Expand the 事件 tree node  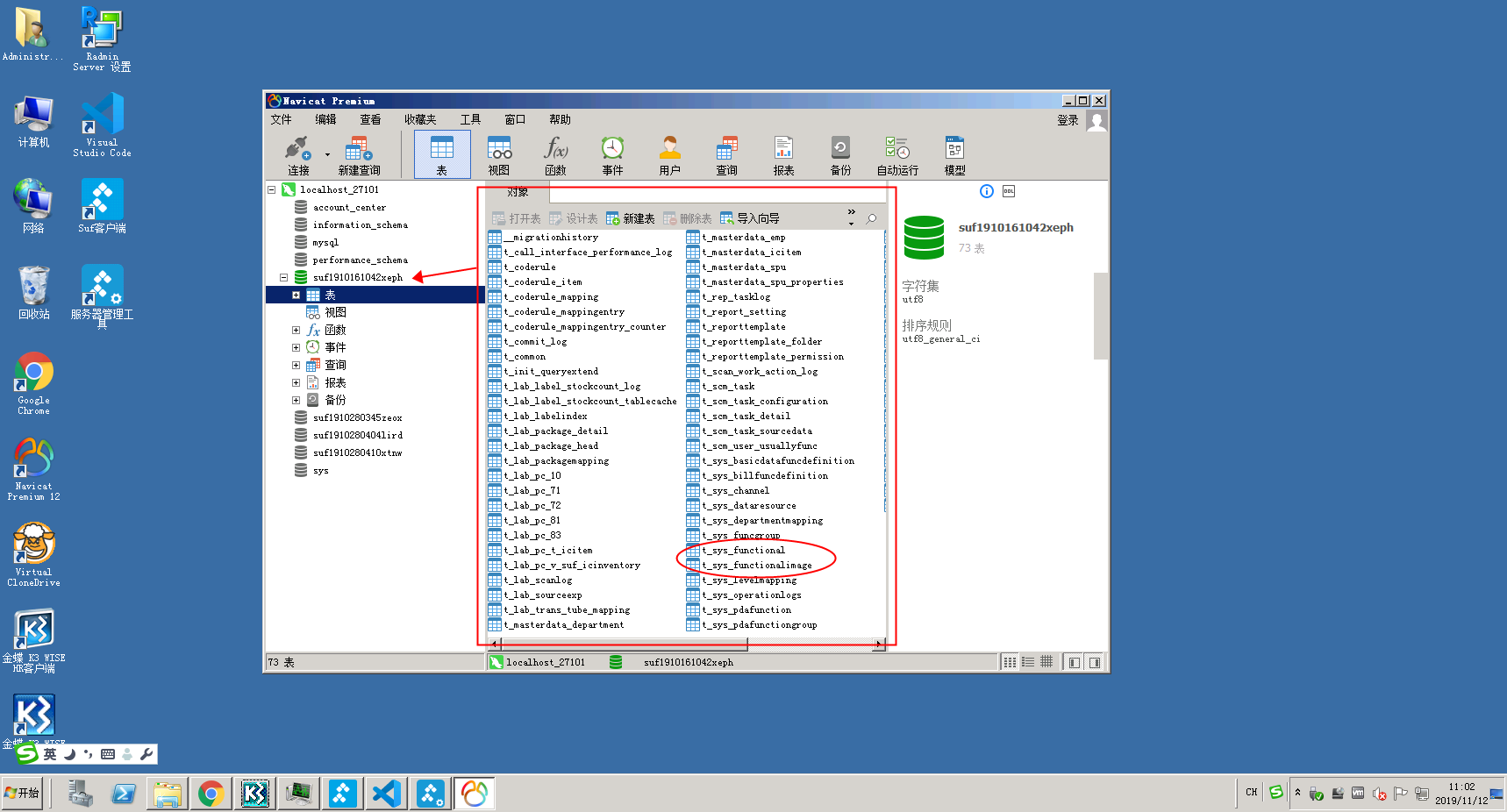[x=296, y=348]
